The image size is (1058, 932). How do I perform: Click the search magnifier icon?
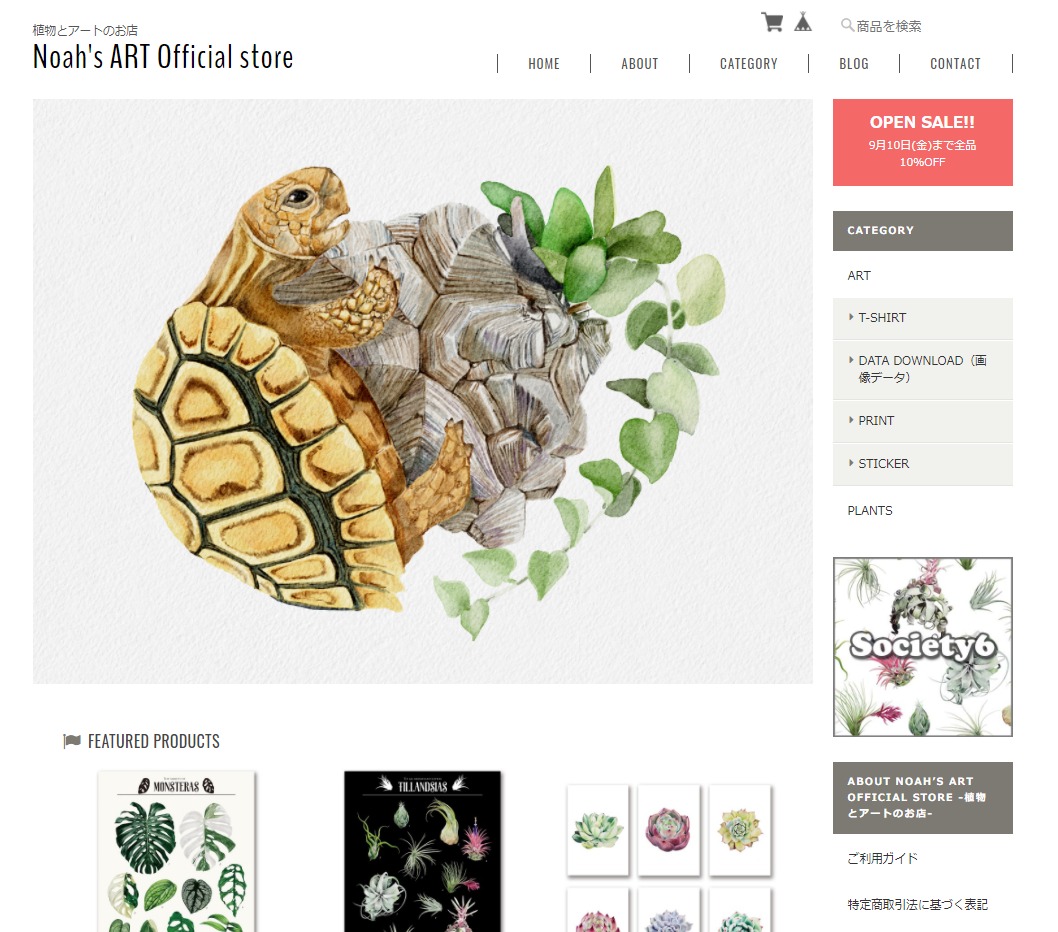point(847,26)
